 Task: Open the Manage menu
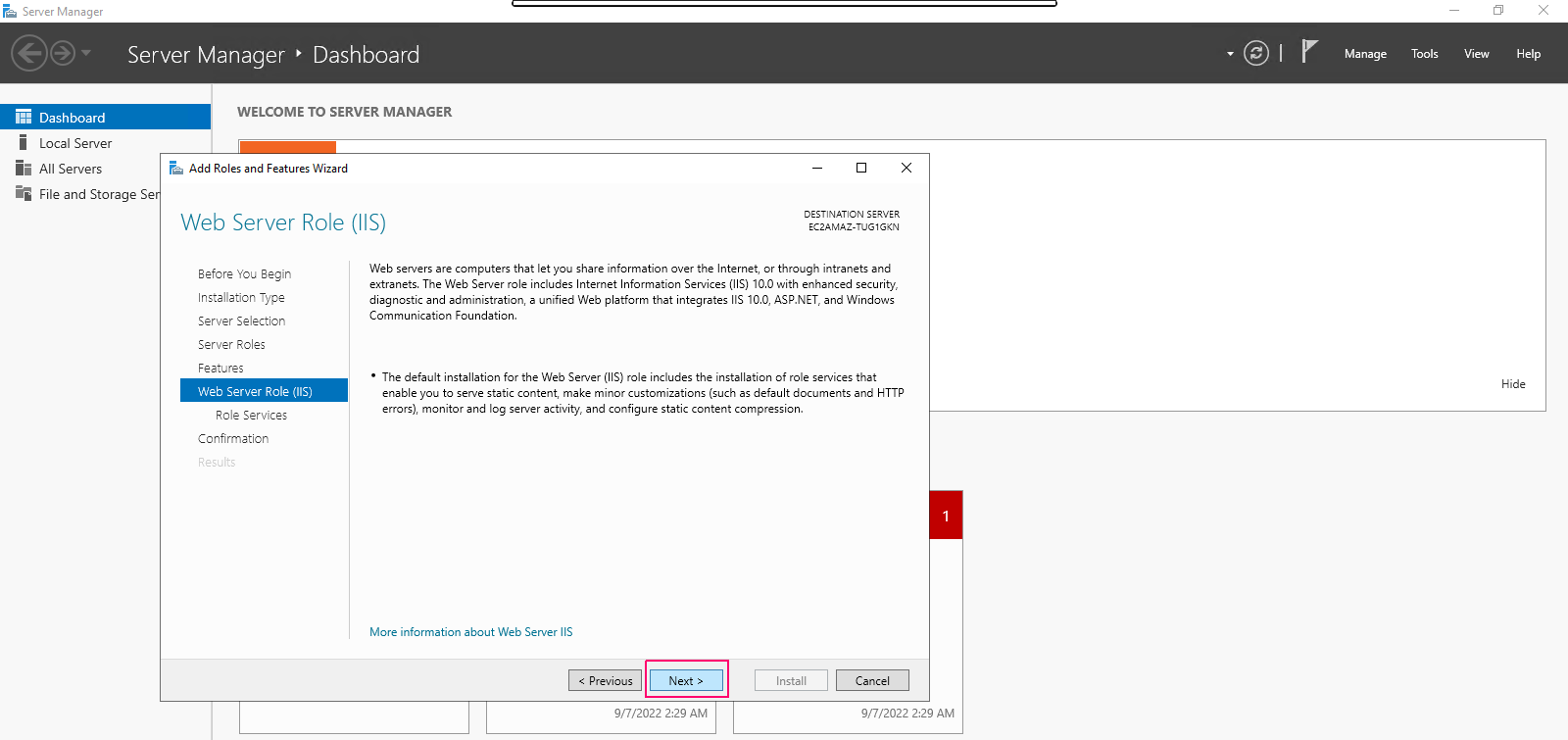1365,54
